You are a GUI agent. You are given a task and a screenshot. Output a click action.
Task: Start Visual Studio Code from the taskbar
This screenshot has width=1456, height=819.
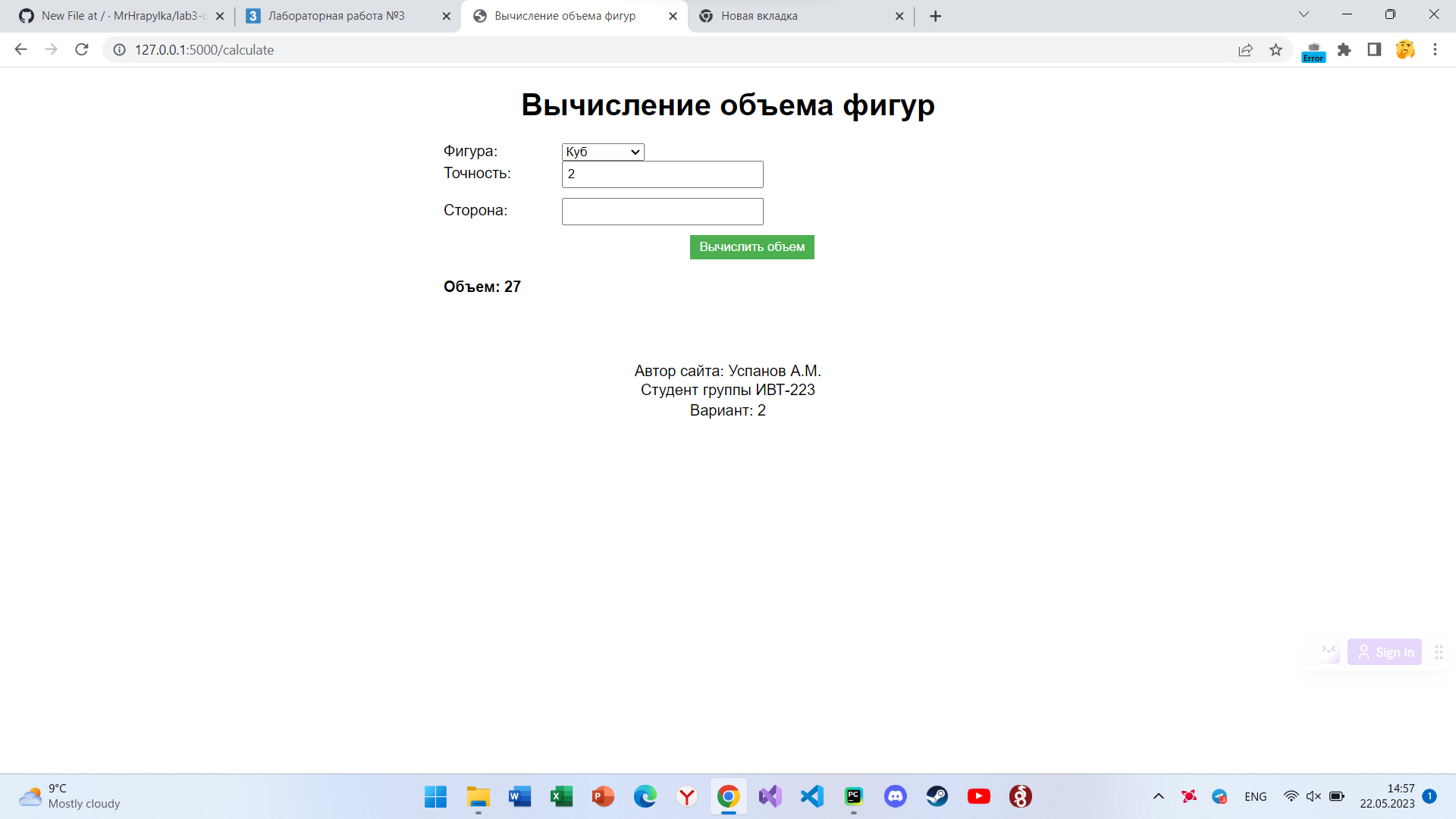811,796
